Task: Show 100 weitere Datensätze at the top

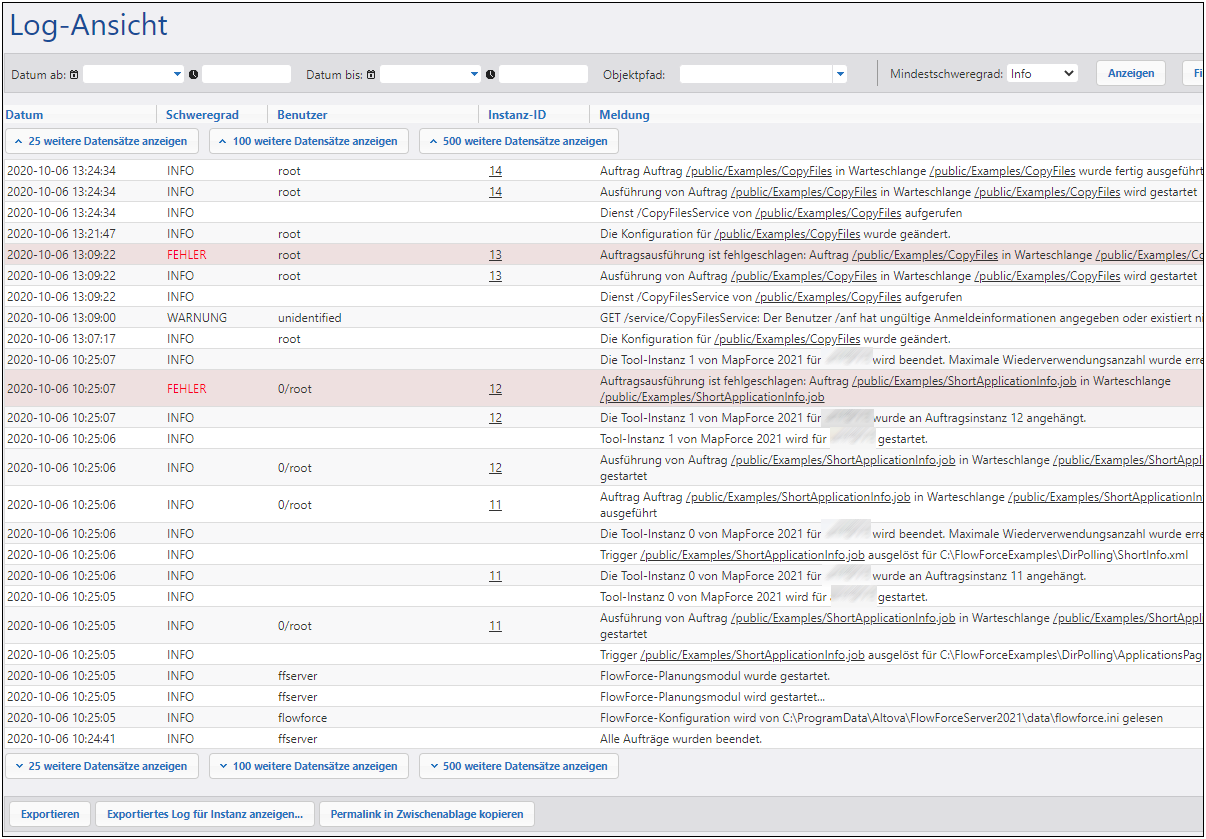Action: tap(308, 141)
